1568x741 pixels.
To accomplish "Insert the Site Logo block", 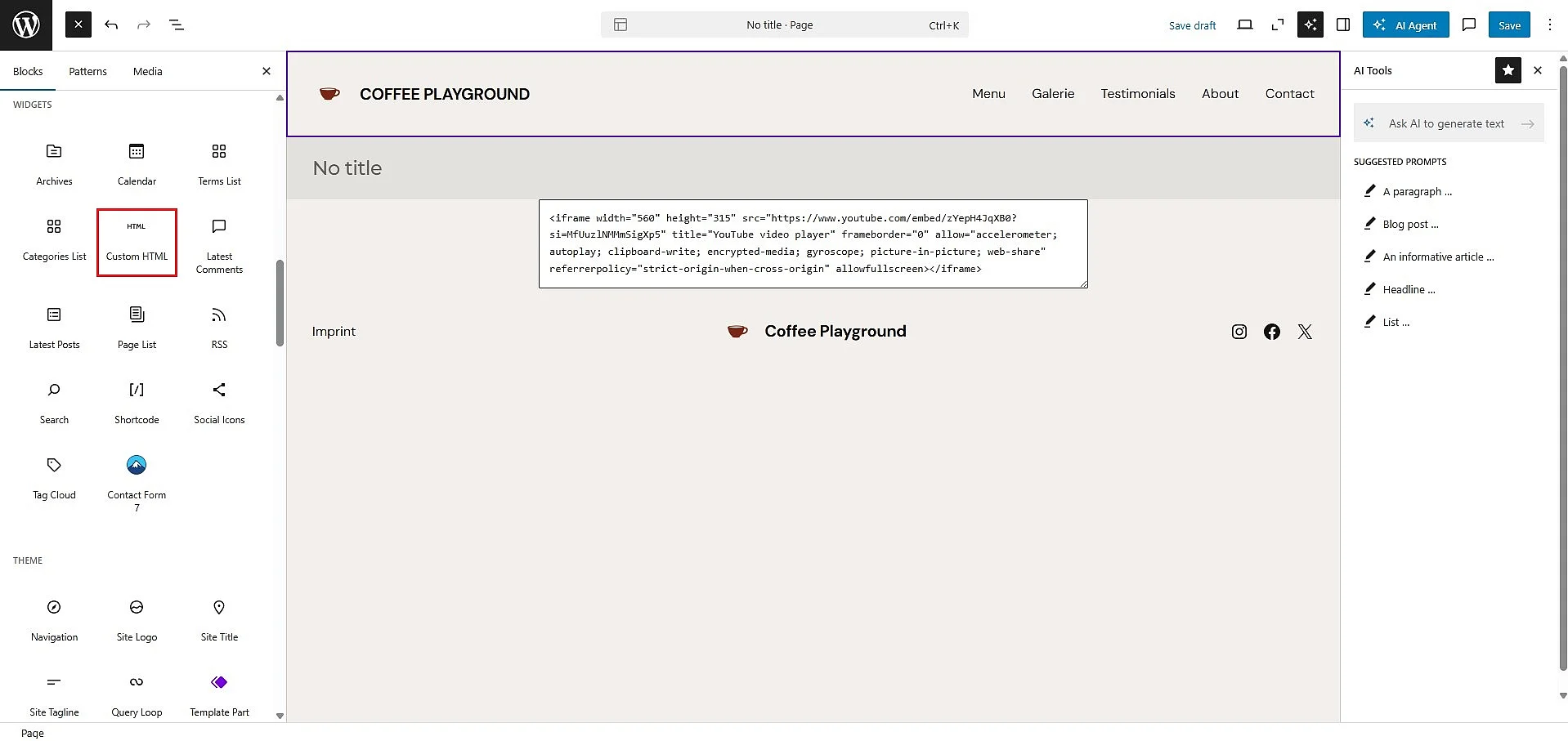I will click(x=137, y=619).
